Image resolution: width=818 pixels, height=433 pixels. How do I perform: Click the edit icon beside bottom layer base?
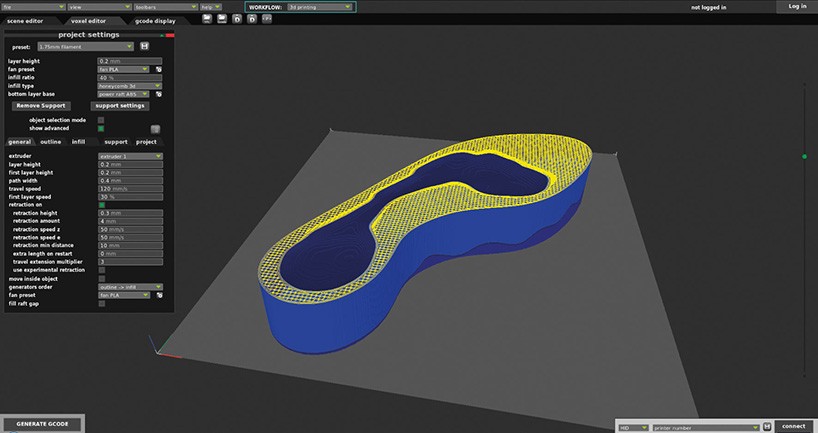pyautogui.click(x=158, y=94)
